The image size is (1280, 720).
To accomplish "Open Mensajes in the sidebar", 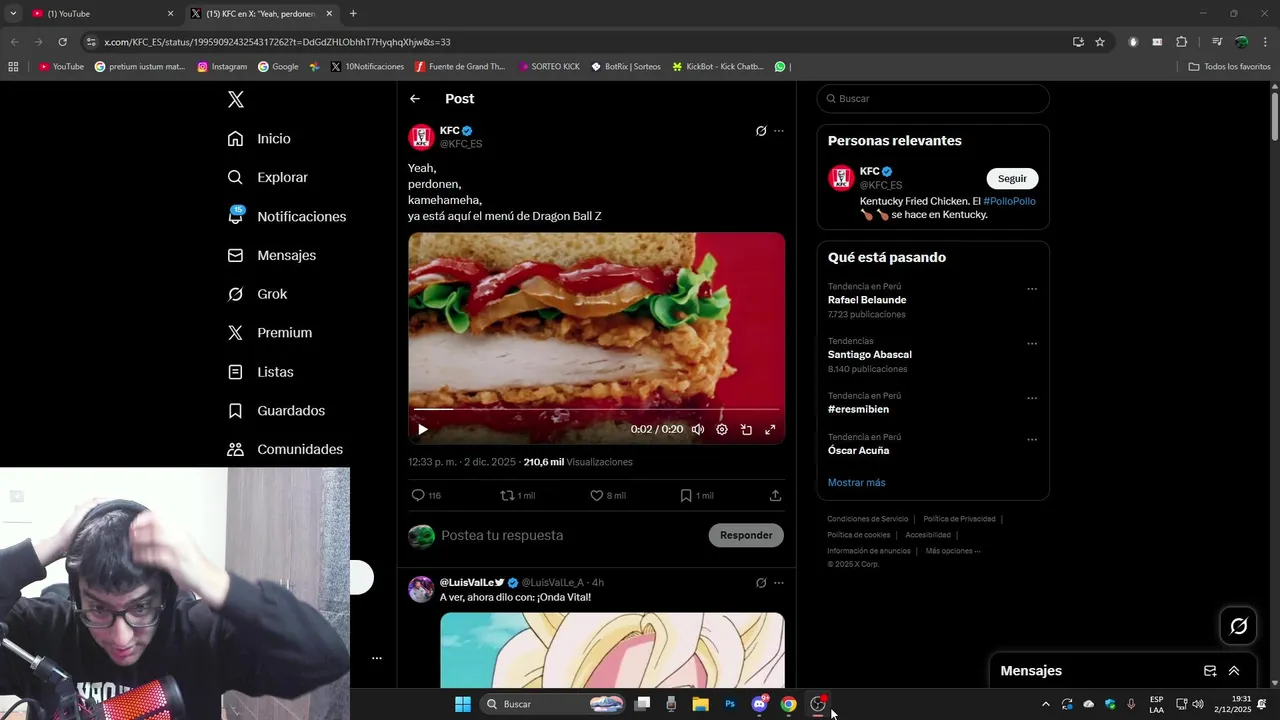I will (271, 255).
